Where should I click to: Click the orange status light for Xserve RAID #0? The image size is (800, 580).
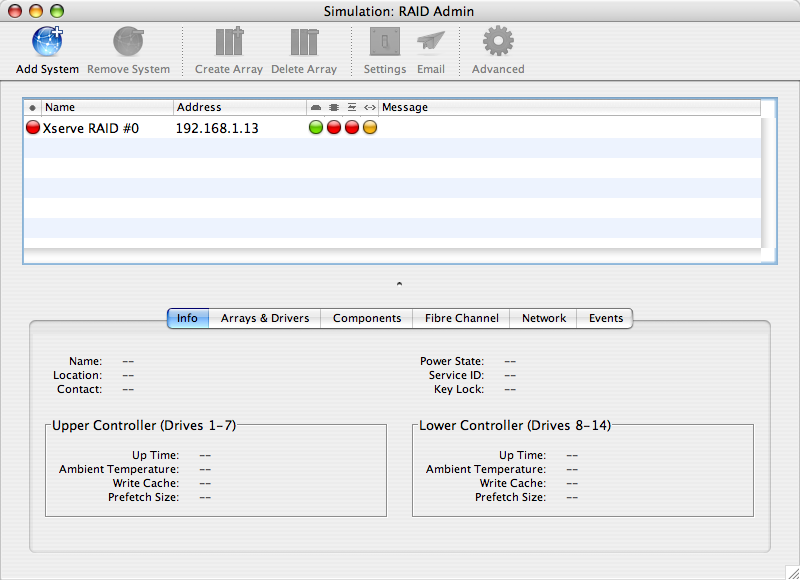[x=370, y=128]
